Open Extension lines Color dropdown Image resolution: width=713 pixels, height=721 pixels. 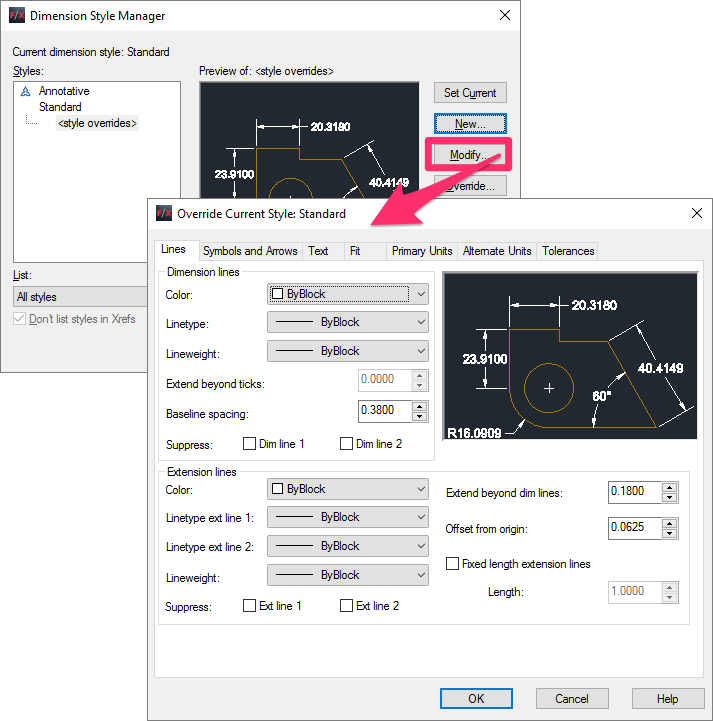(348, 489)
